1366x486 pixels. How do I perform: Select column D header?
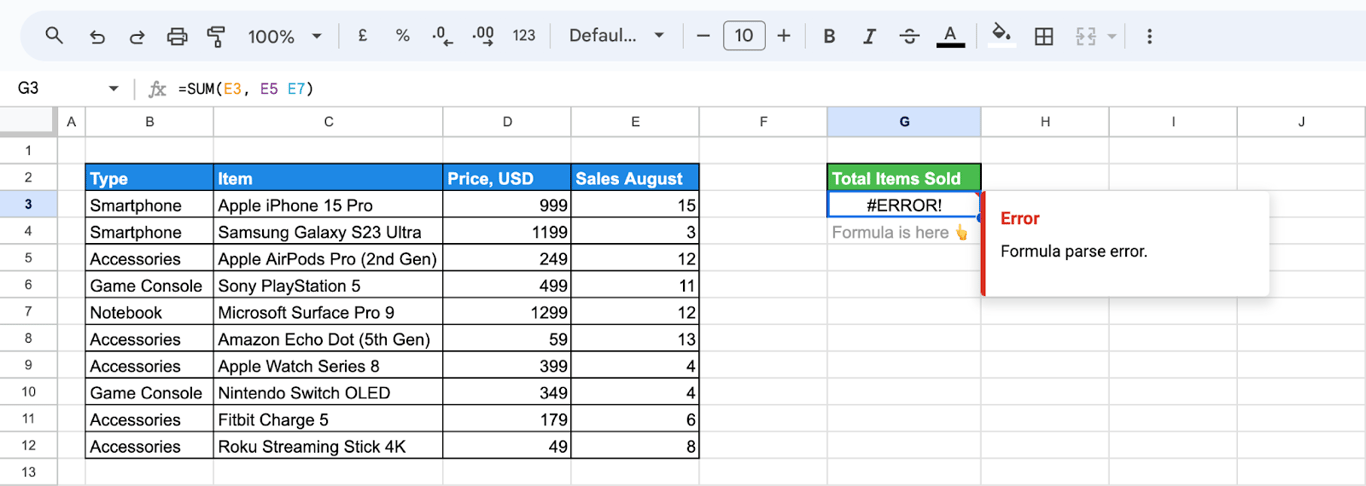click(507, 122)
